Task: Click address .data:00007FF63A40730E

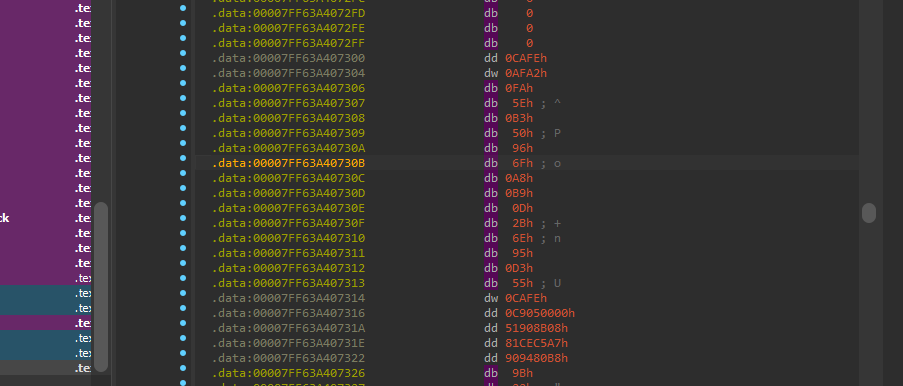Action: point(288,209)
